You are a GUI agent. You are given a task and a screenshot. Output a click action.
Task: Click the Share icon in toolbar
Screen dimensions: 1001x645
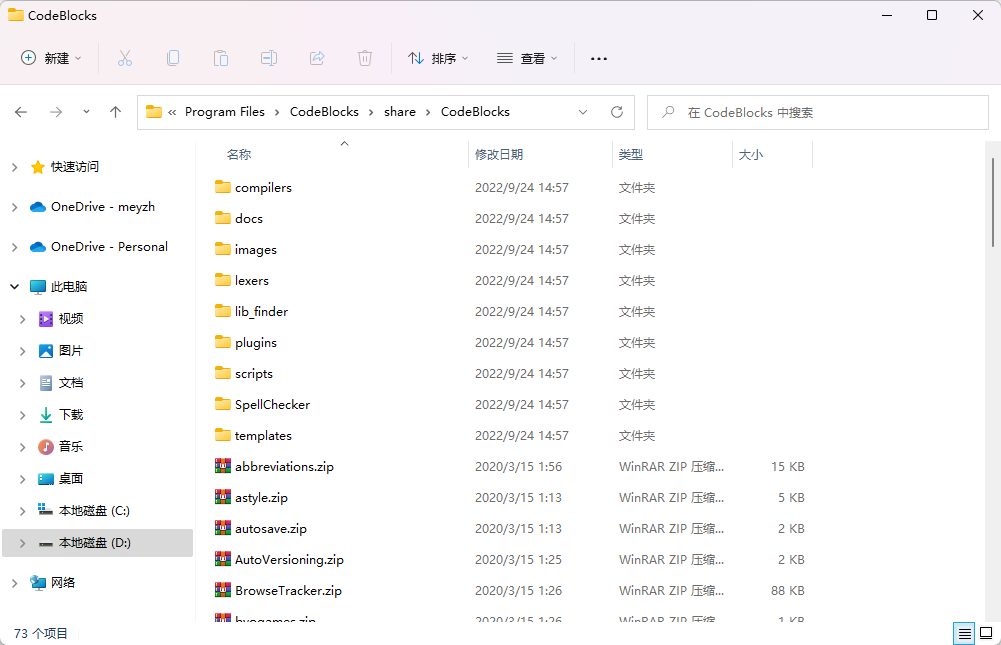(x=317, y=58)
